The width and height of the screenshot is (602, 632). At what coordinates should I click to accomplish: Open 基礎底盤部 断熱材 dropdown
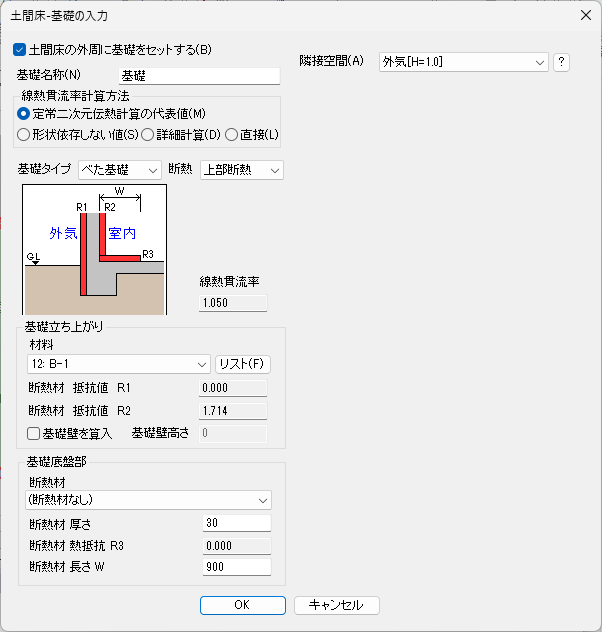pyautogui.click(x=148, y=500)
